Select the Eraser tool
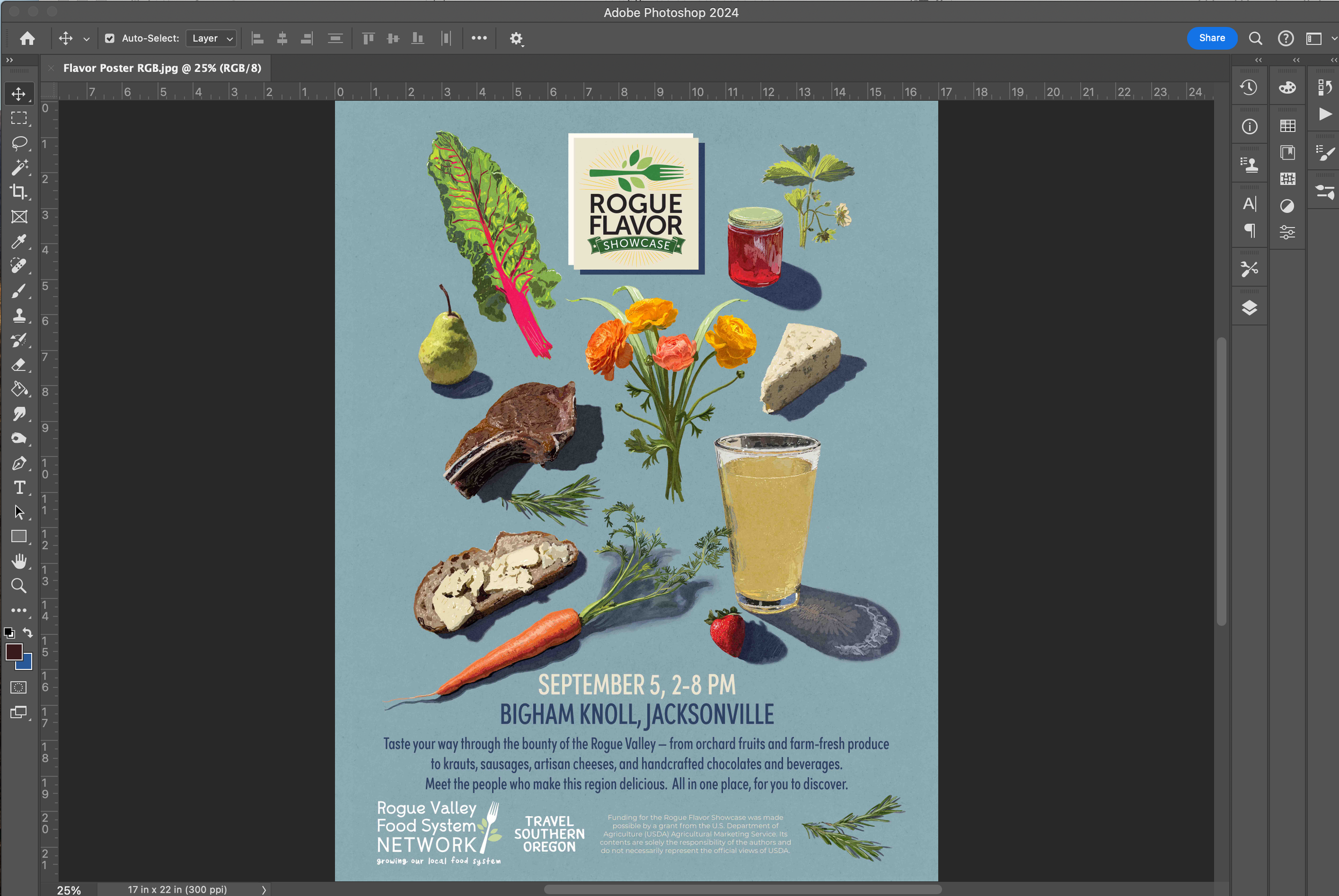The image size is (1339, 896). (x=19, y=365)
